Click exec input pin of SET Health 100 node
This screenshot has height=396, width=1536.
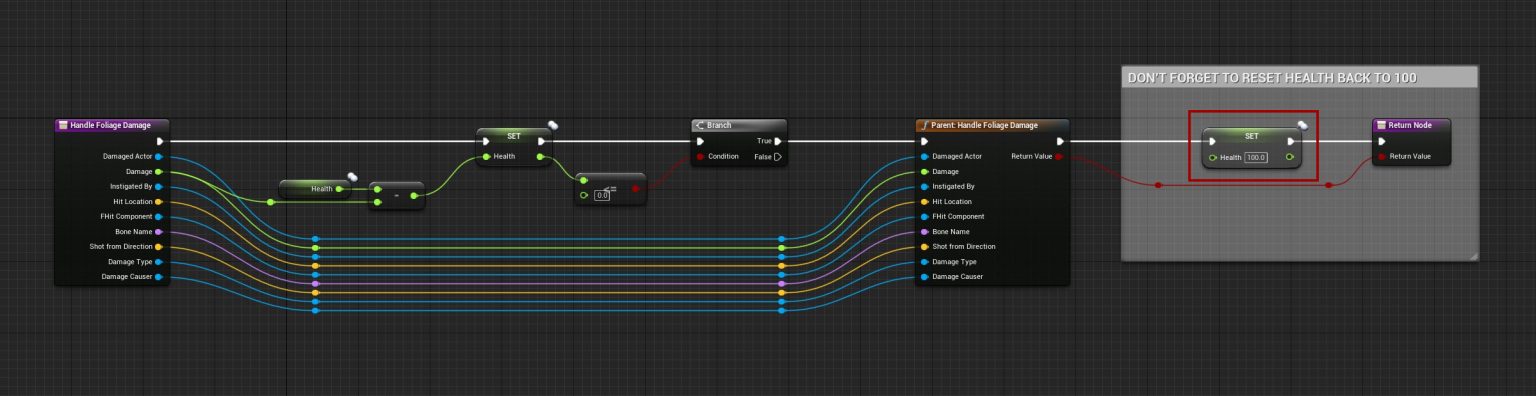[x=1212, y=141]
